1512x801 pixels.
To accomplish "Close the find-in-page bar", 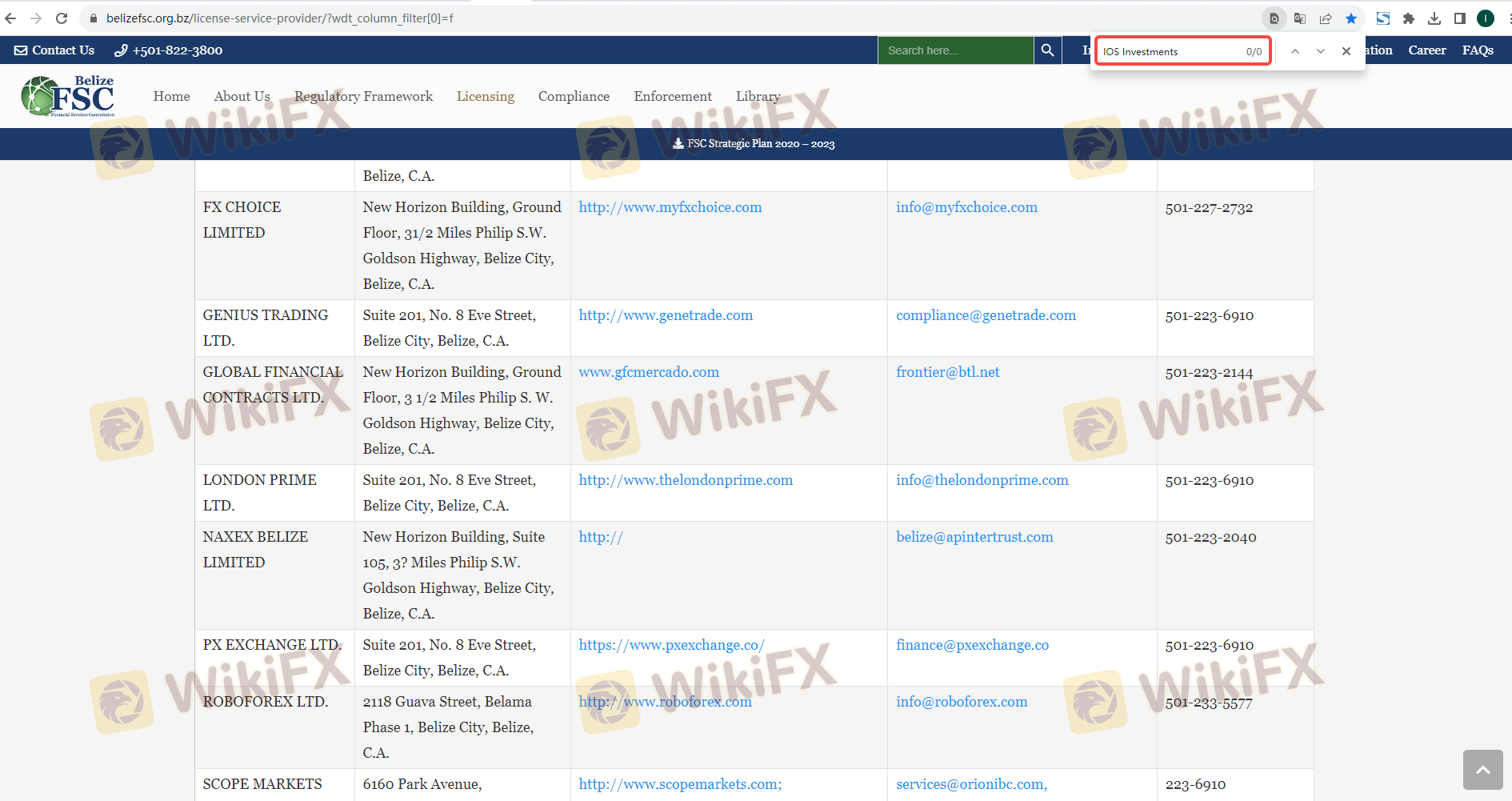I will click(x=1346, y=51).
